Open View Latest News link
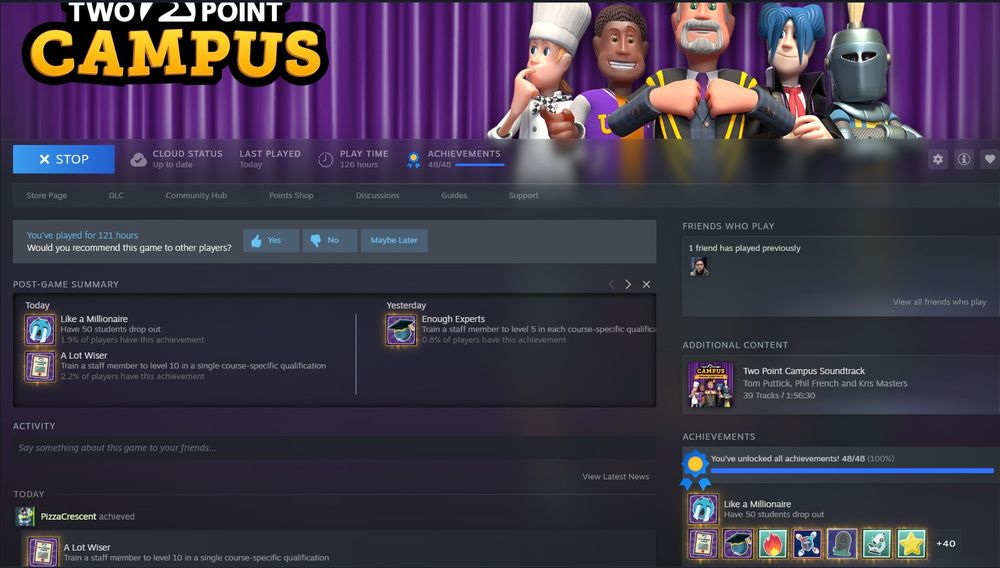Viewport: 1000px width, 568px height. pos(615,476)
